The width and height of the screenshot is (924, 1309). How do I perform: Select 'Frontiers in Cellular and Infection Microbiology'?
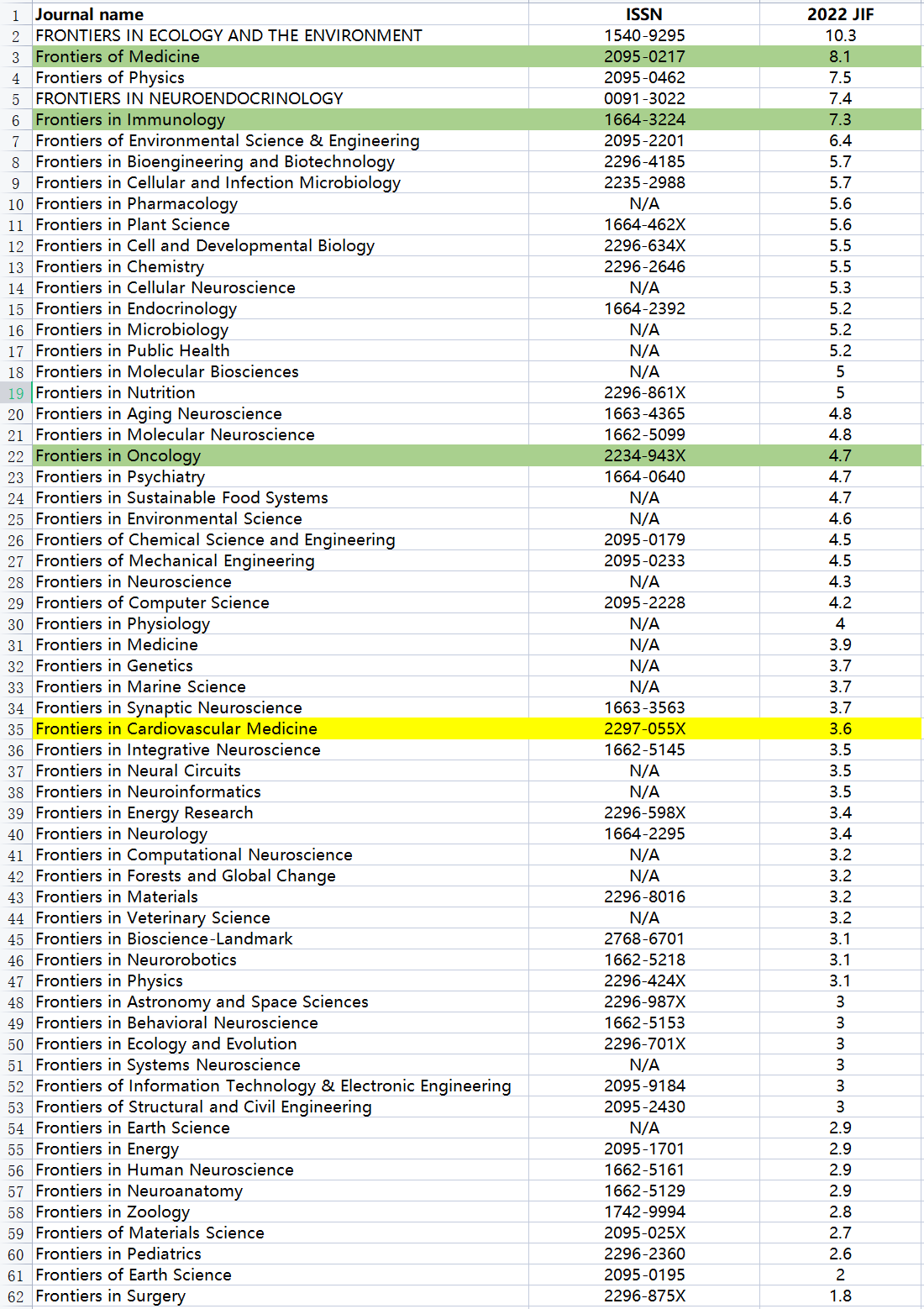pos(281,182)
